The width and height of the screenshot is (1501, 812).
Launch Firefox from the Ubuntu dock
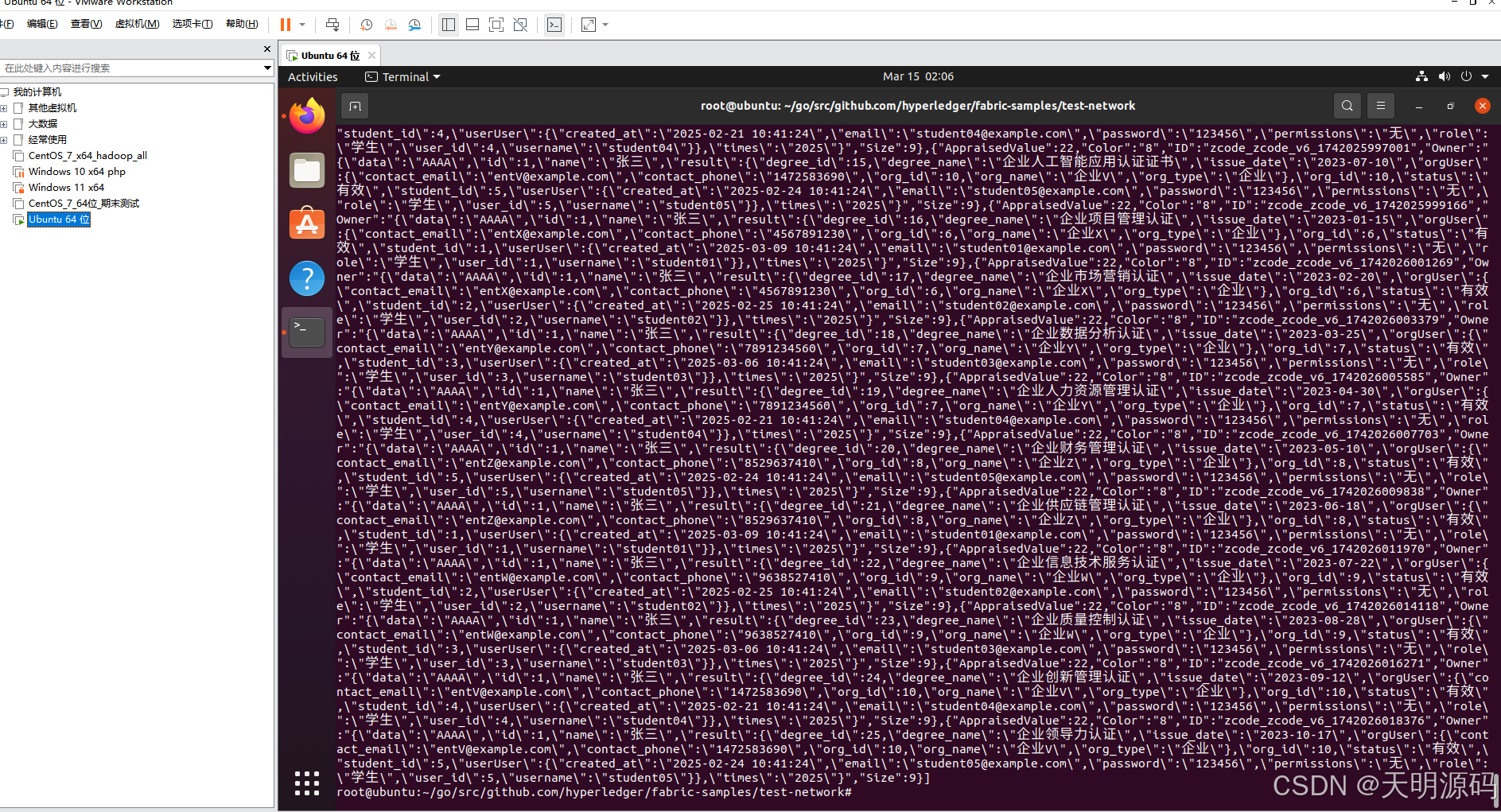307,116
